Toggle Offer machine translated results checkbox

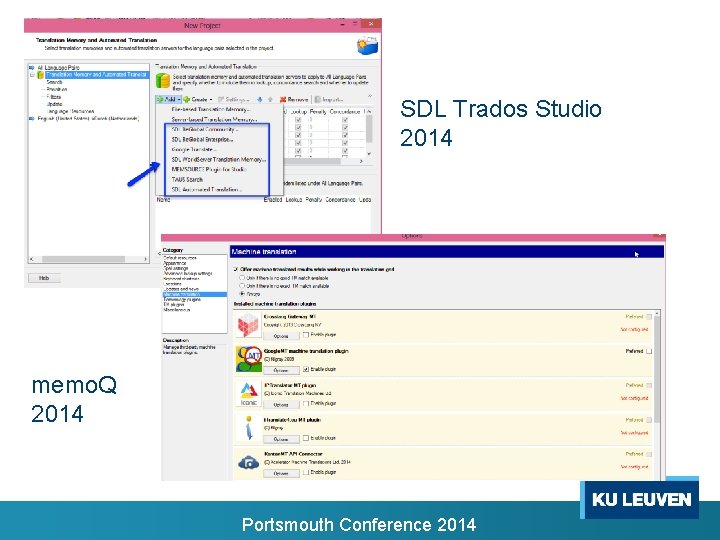coord(236,269)
